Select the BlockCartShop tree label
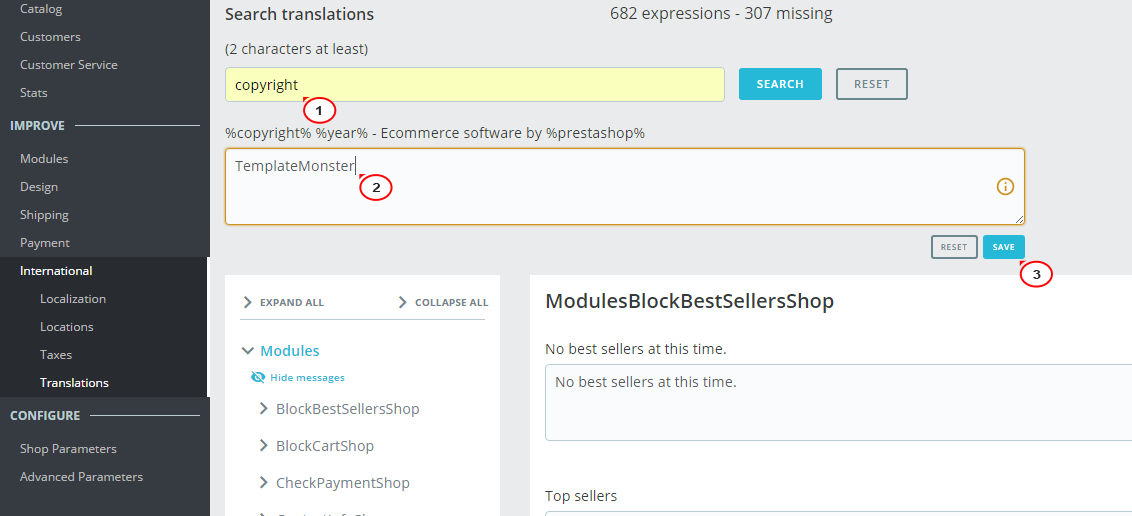Screen dimensions: 1132x516 click(x=325, y=446)
